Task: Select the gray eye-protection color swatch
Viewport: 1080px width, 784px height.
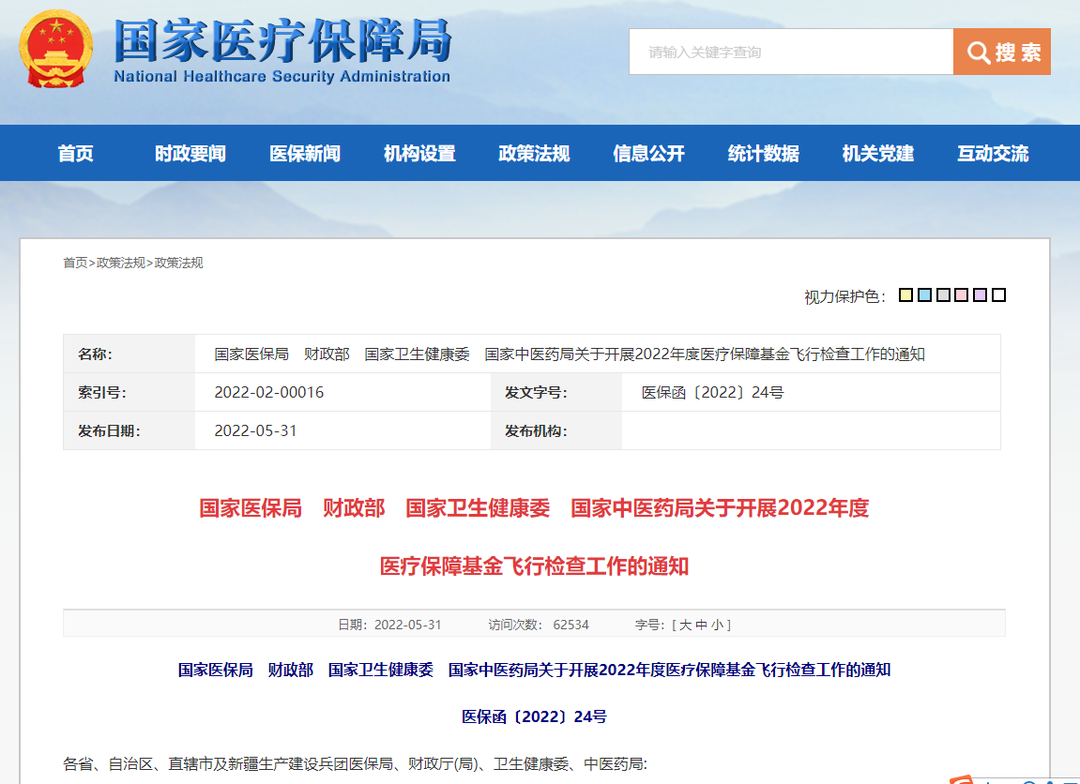Action: [x=943, y=295]
